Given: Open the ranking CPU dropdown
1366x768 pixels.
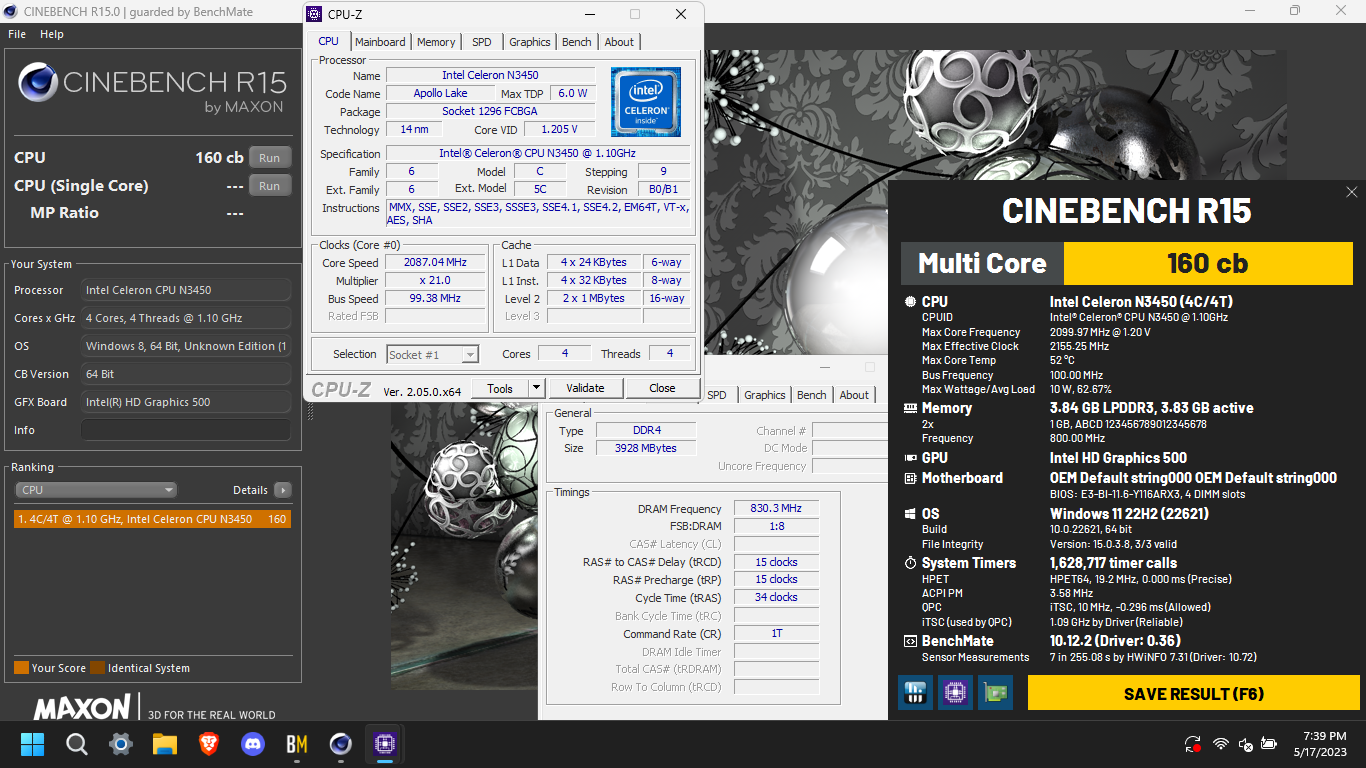Looking at the screenshot, I should coord(96,490).
